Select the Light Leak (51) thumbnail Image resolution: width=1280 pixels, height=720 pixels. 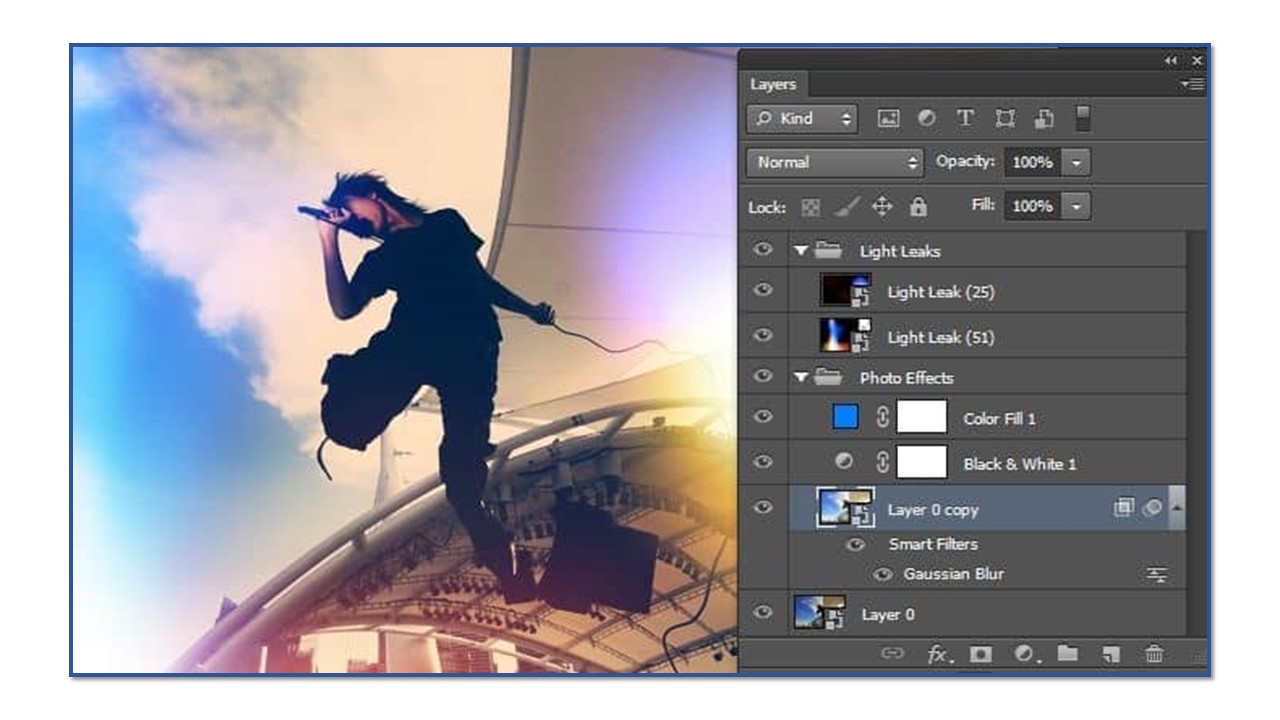pos(845,336)
